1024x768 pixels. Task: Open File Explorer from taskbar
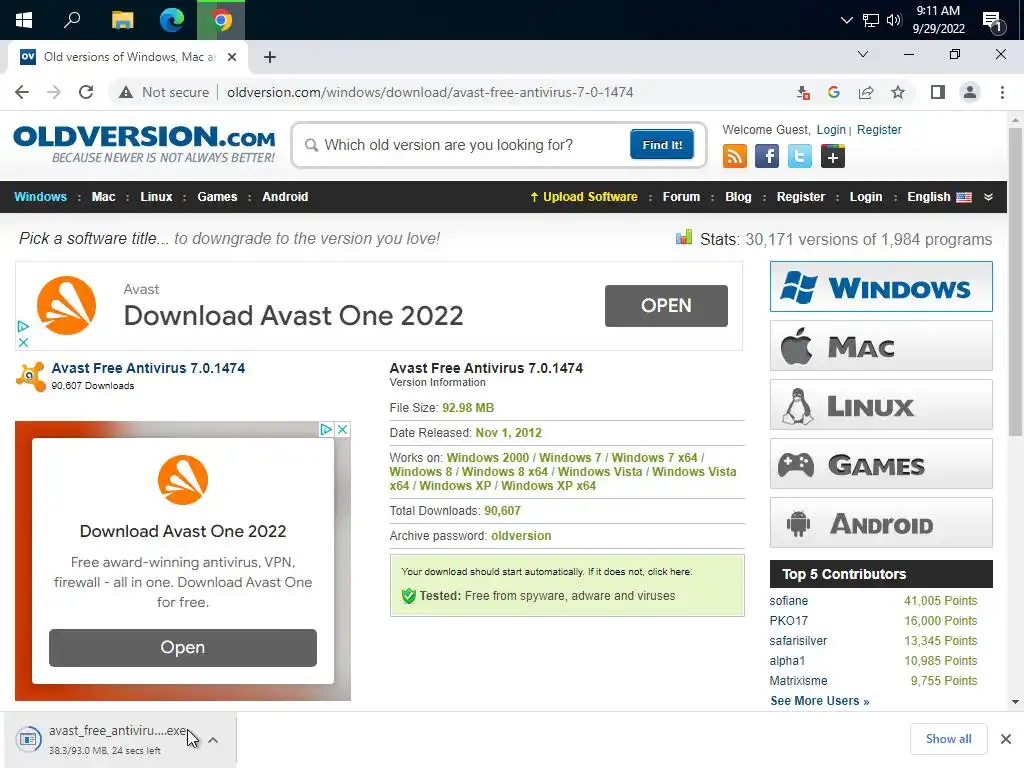point(122,20)
